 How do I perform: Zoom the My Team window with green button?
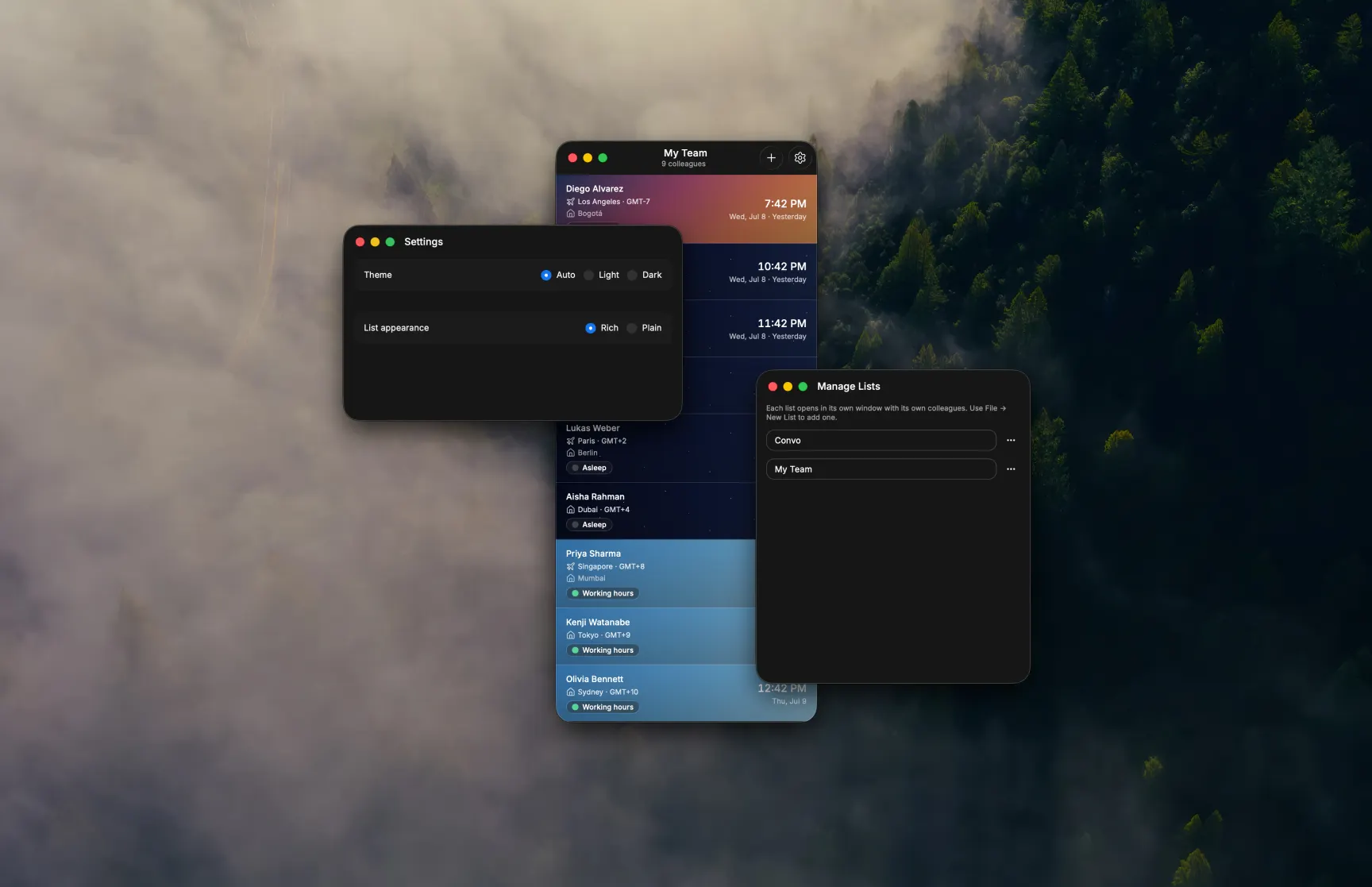coord(603,158)
